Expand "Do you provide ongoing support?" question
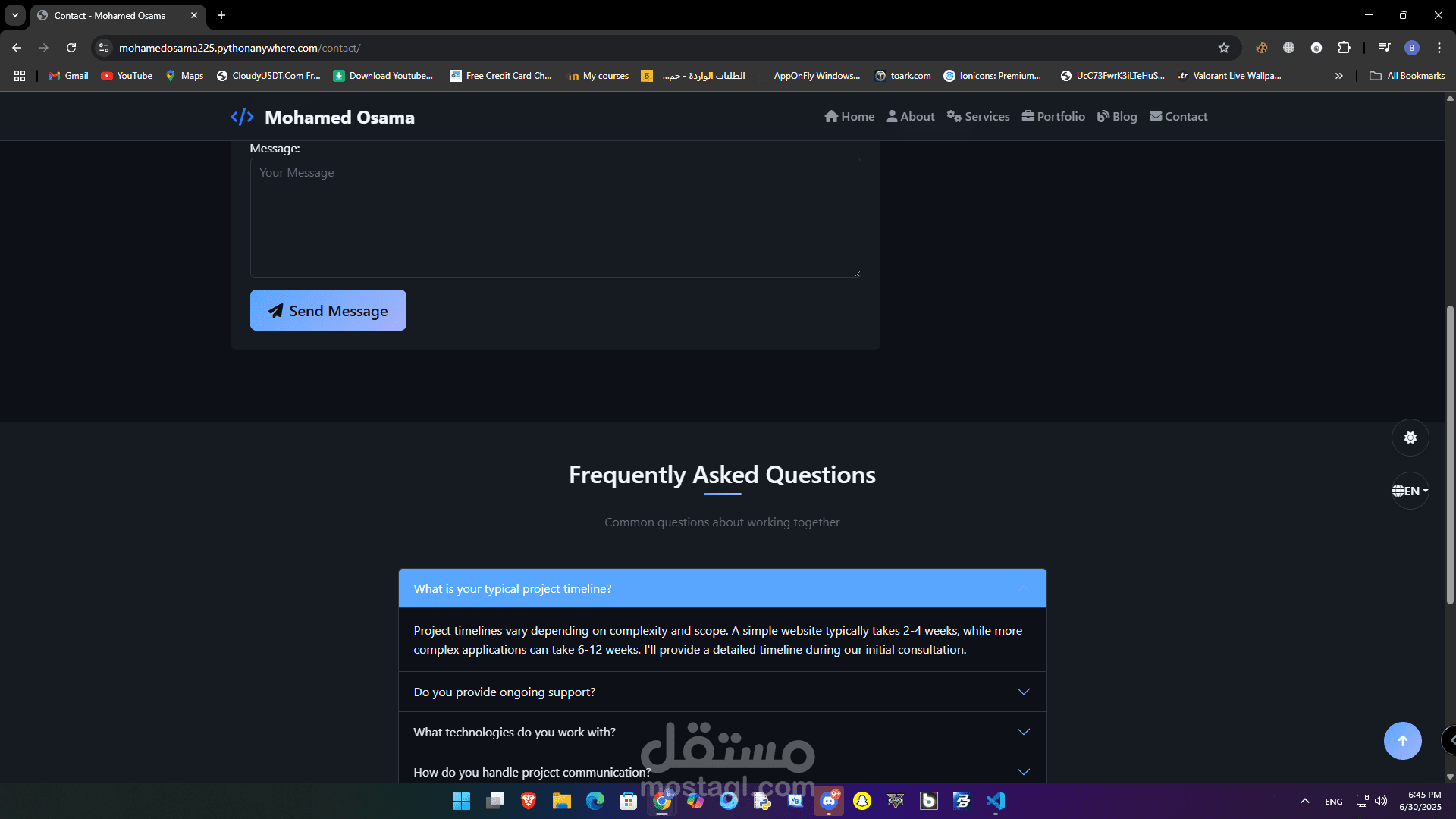 point(722,692)
